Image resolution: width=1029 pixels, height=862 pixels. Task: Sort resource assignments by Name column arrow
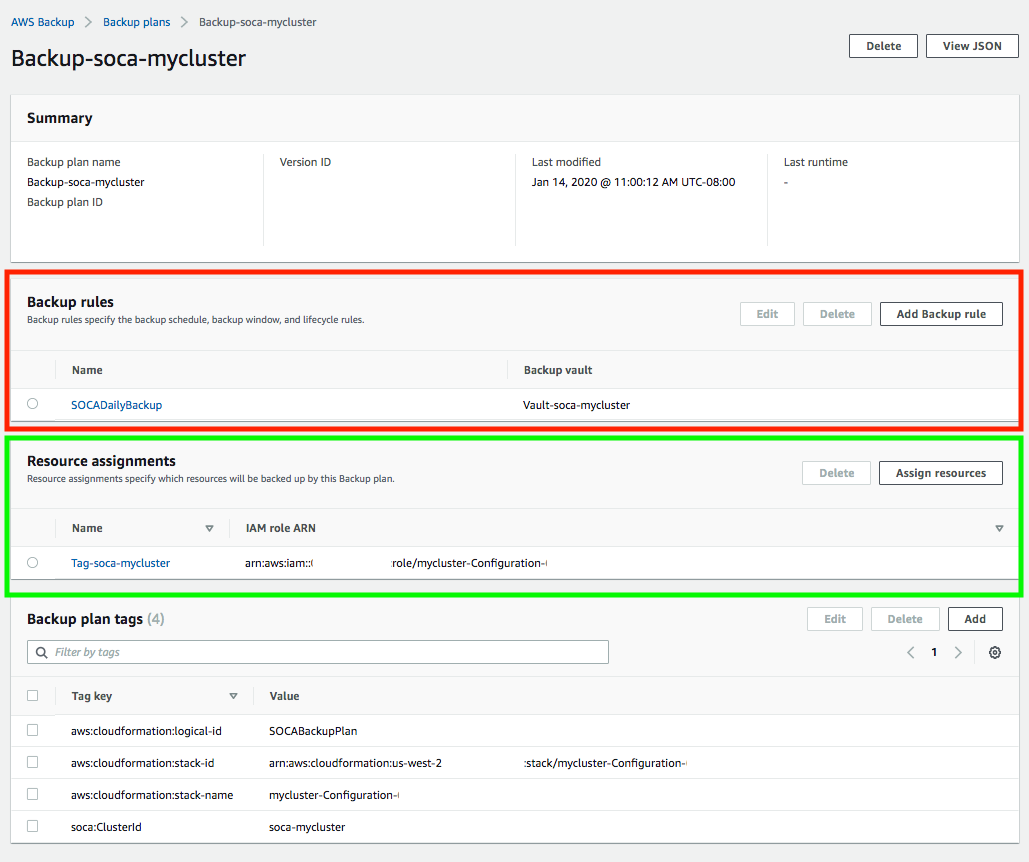pyautogui.click(x=209, y=528)
